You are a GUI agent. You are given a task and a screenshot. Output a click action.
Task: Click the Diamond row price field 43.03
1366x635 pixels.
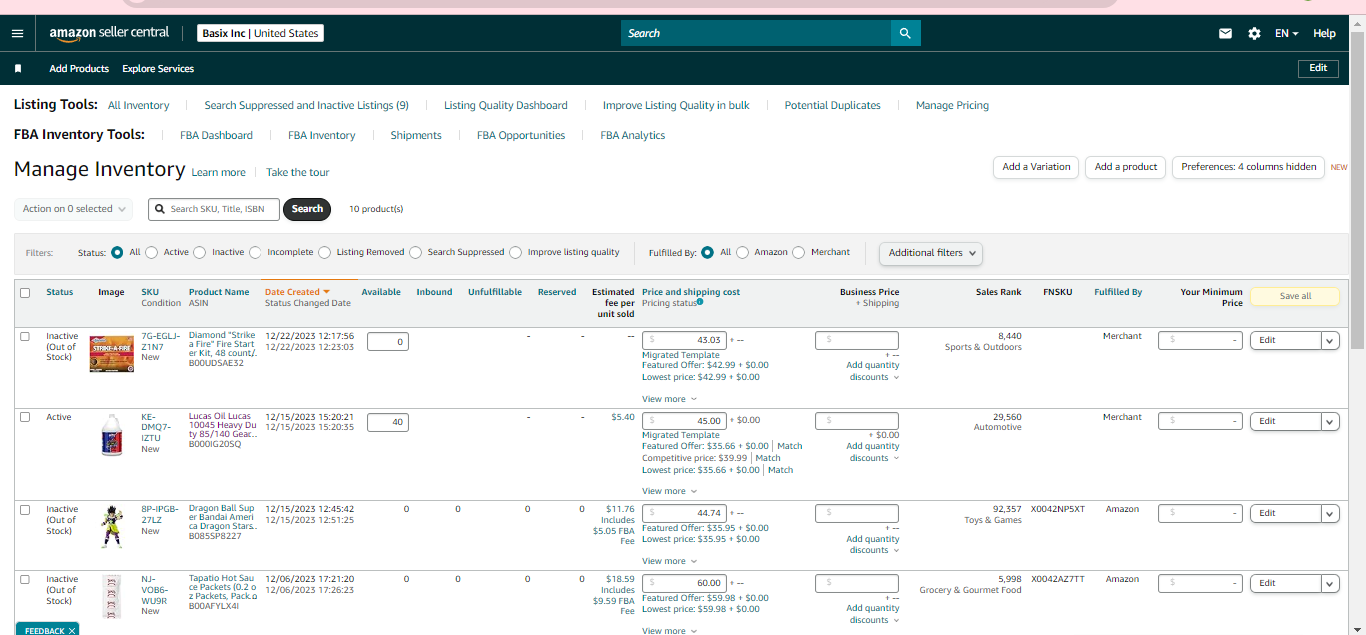pyautogui.click(x=684, y=340)
